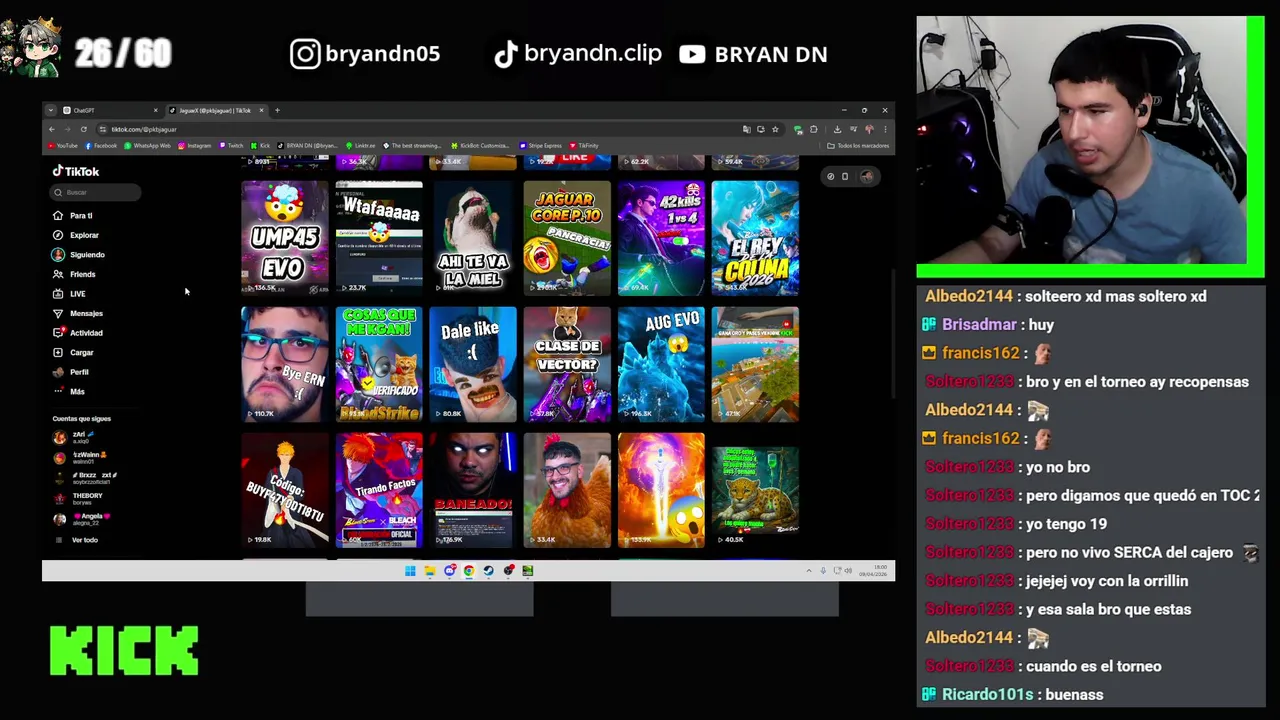Open followed account Angela
1280x720 pixels.
(x=82, y=519)
